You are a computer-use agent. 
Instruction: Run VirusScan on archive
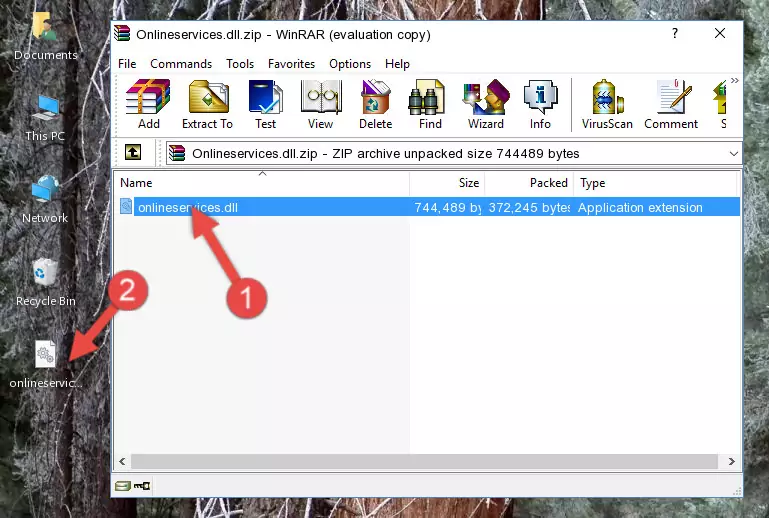click(607, 104)
